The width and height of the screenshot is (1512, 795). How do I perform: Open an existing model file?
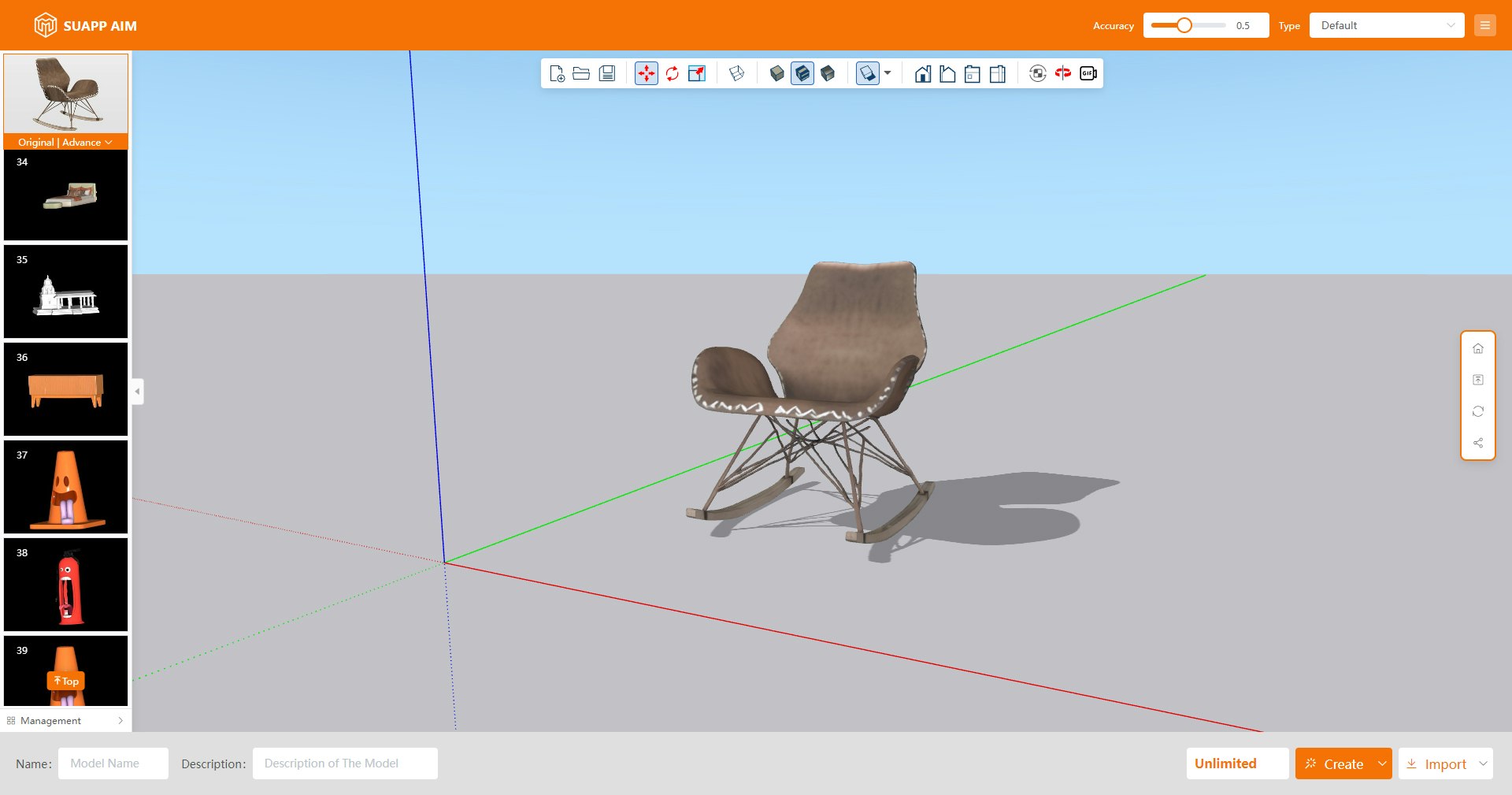(x=581, y=73)
